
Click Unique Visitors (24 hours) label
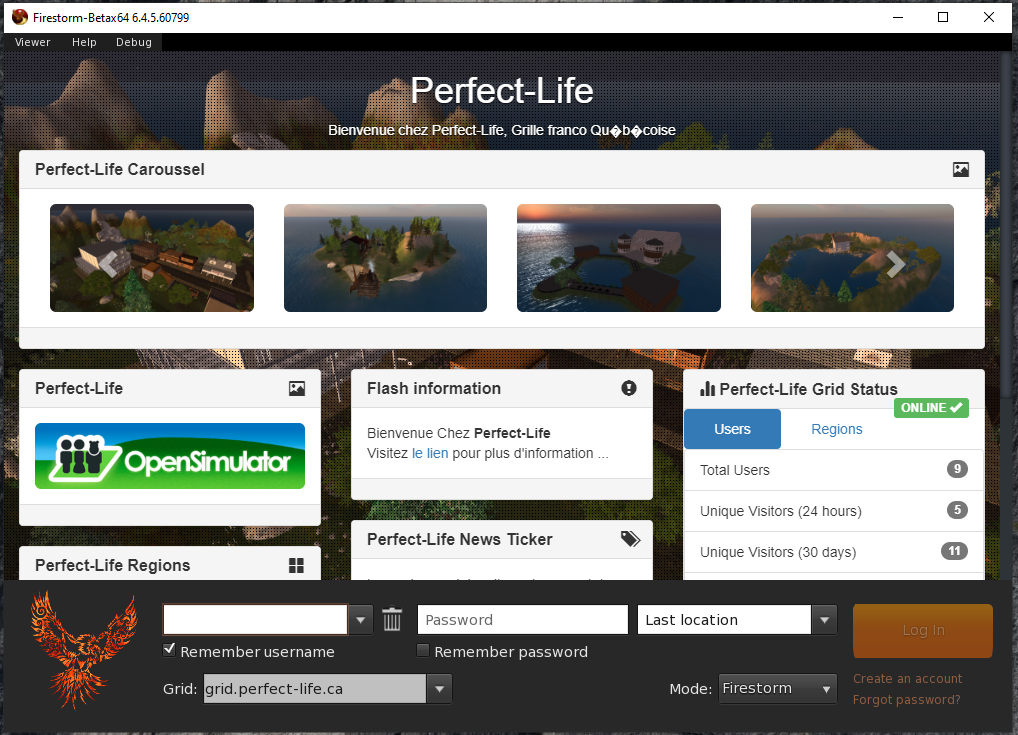click(x=781, y=511)
